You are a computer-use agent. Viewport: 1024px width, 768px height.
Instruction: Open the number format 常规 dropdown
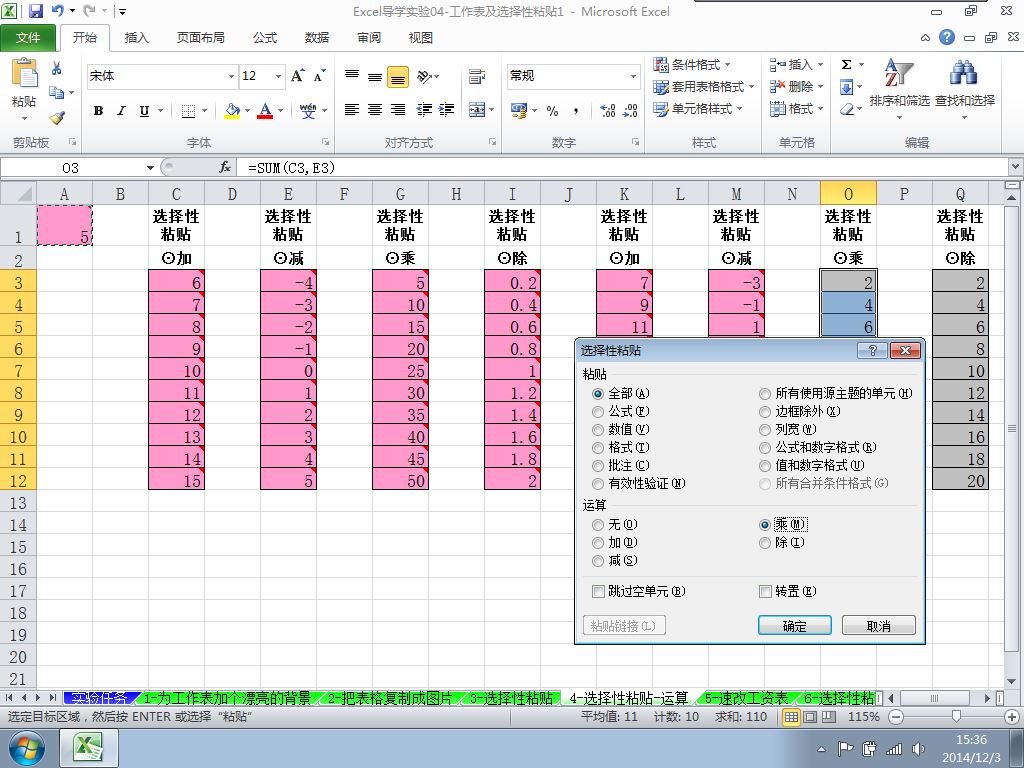pyautogui.click(x=633, y=76)
